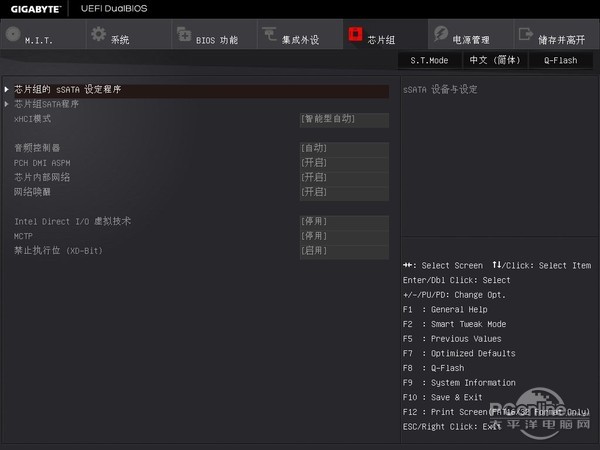600x450 pixels.
Task: Click the 集成外设 peripherals icon
Action: click(x=269, y=34)
